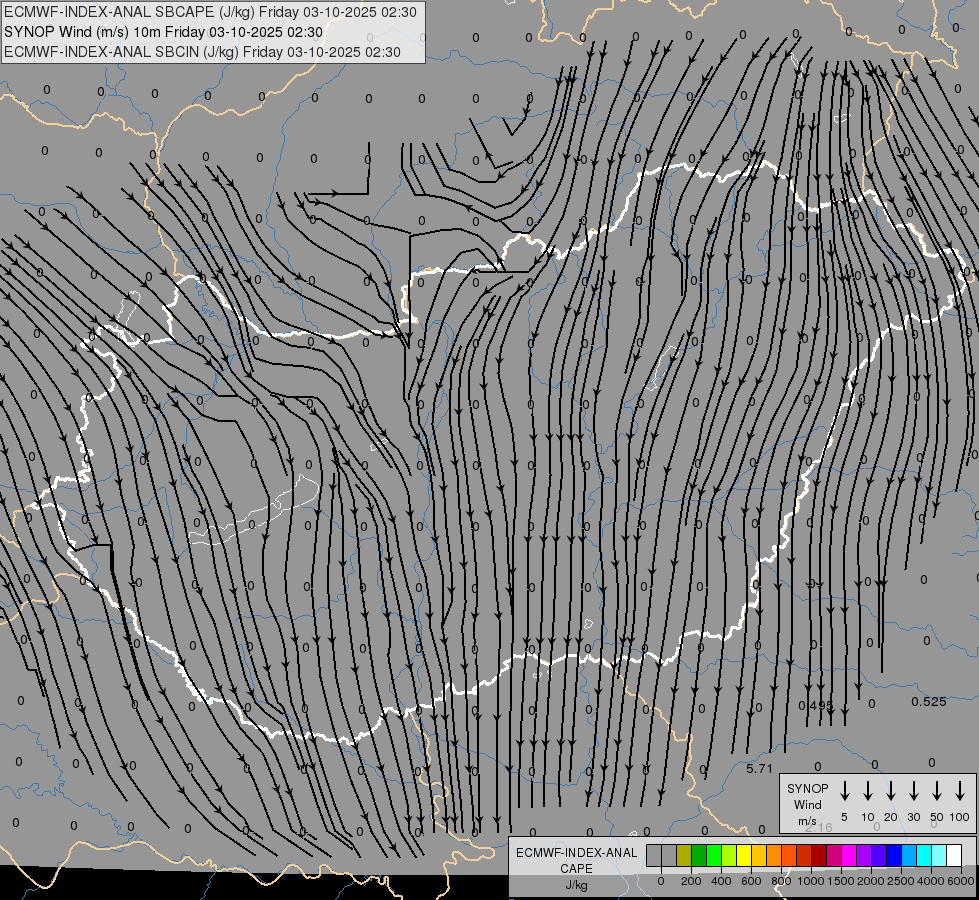This screenshot has width=979, height=900.
Task: Select the dark maroon CAPE swatch after 1000
Action: click(820, 856)
